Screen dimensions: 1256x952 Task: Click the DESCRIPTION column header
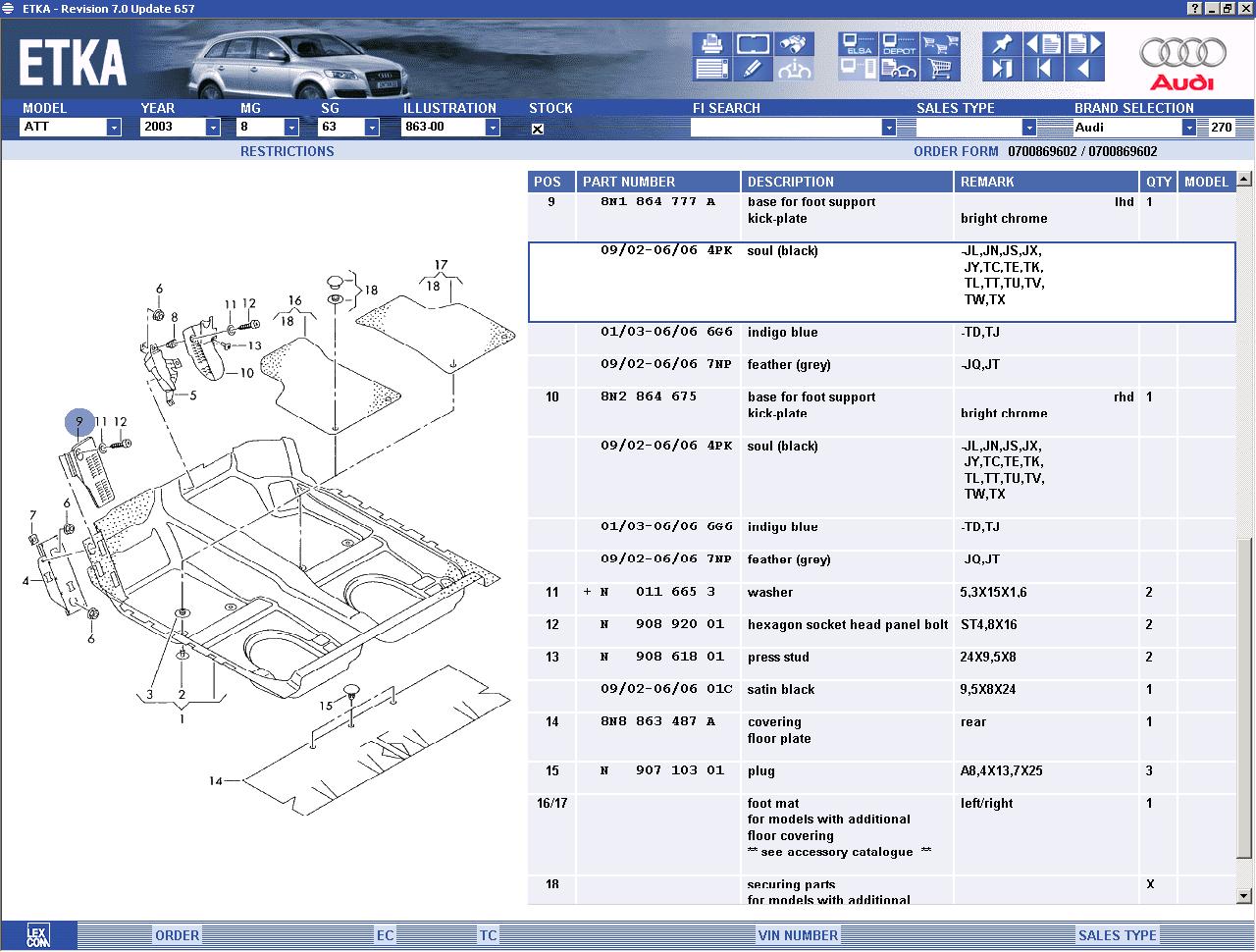848,182
